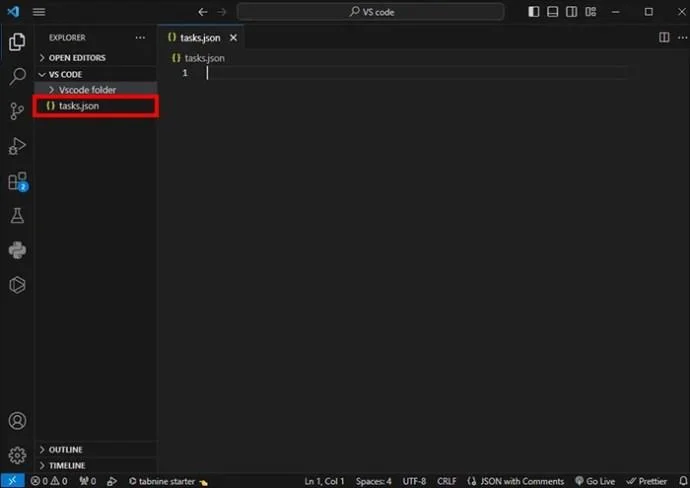Open the Accounts icon
Screen dimensions: 690x488
click(x=17, y=421)
